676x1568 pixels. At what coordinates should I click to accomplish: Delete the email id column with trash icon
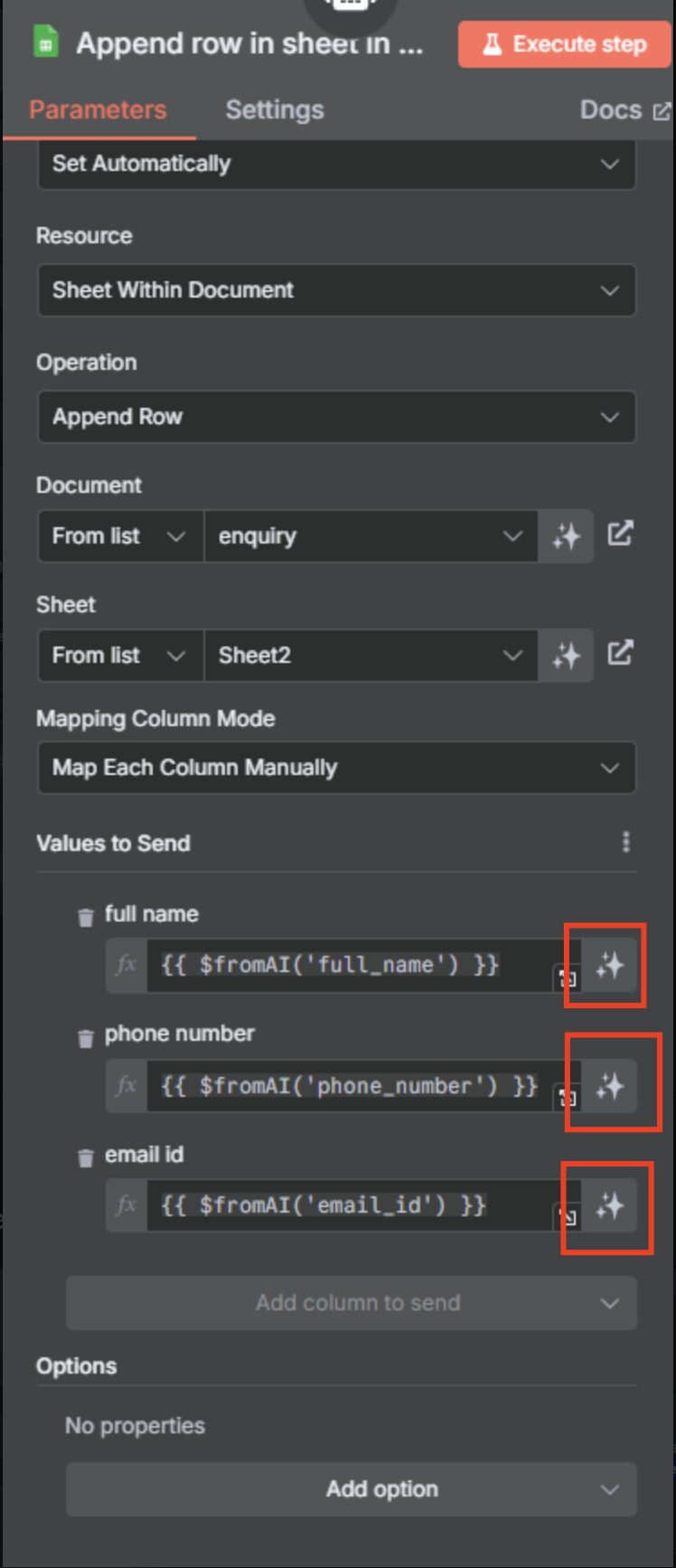pos(86,1157)
